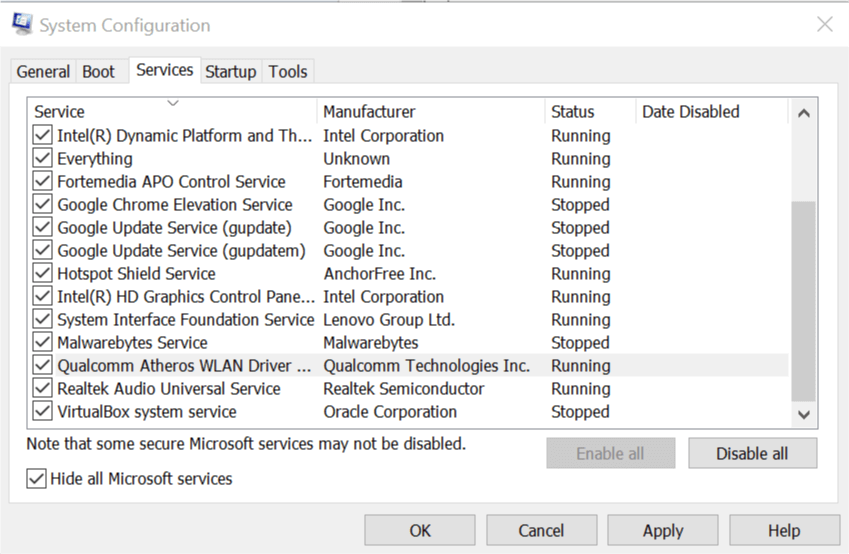Toggle the Hide all Microsoft services checkbox

coord(37,479)
